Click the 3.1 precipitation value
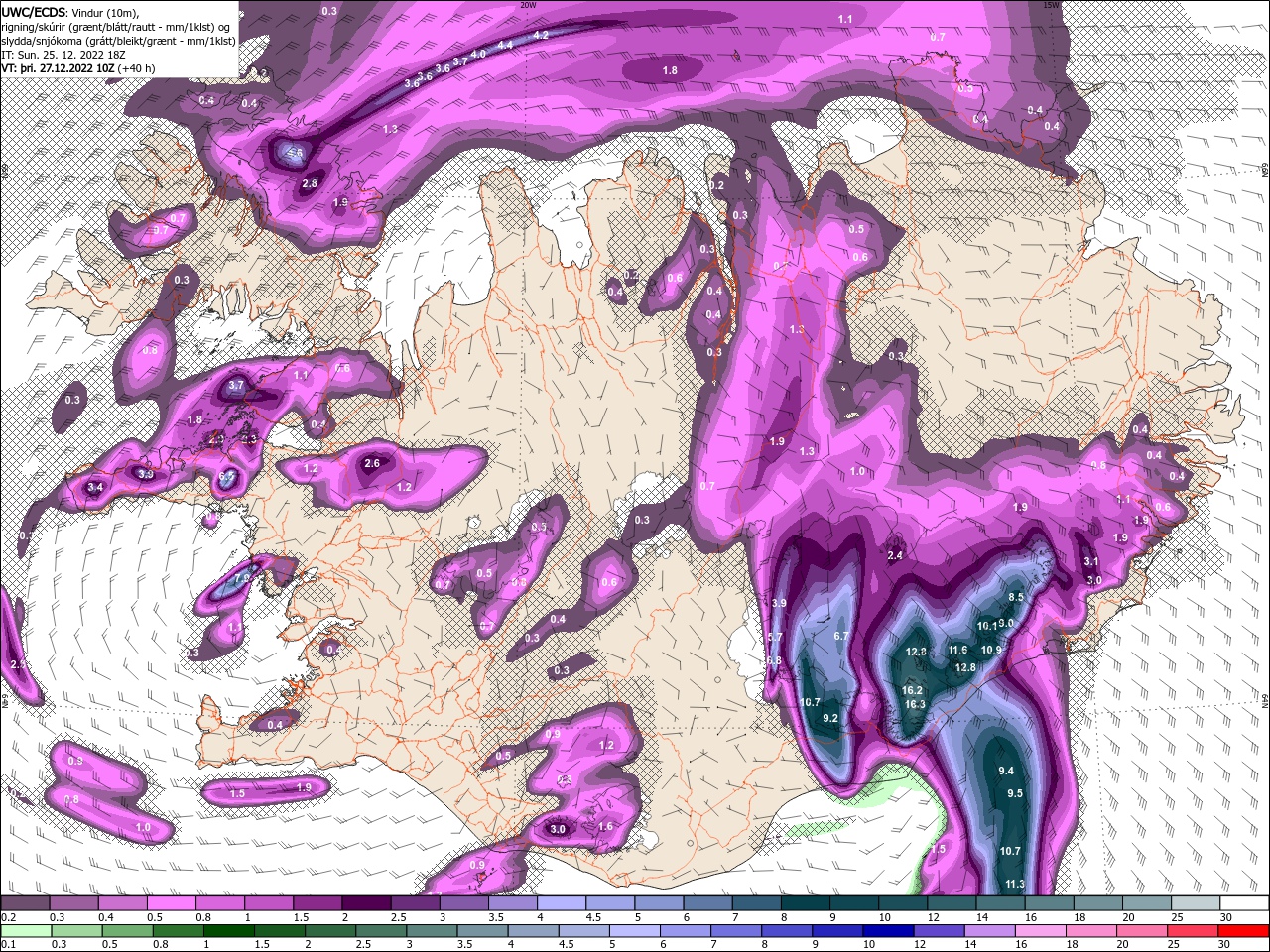Screen dimensions: 1270x952 pyautogui.click(x=1091, y=562)
